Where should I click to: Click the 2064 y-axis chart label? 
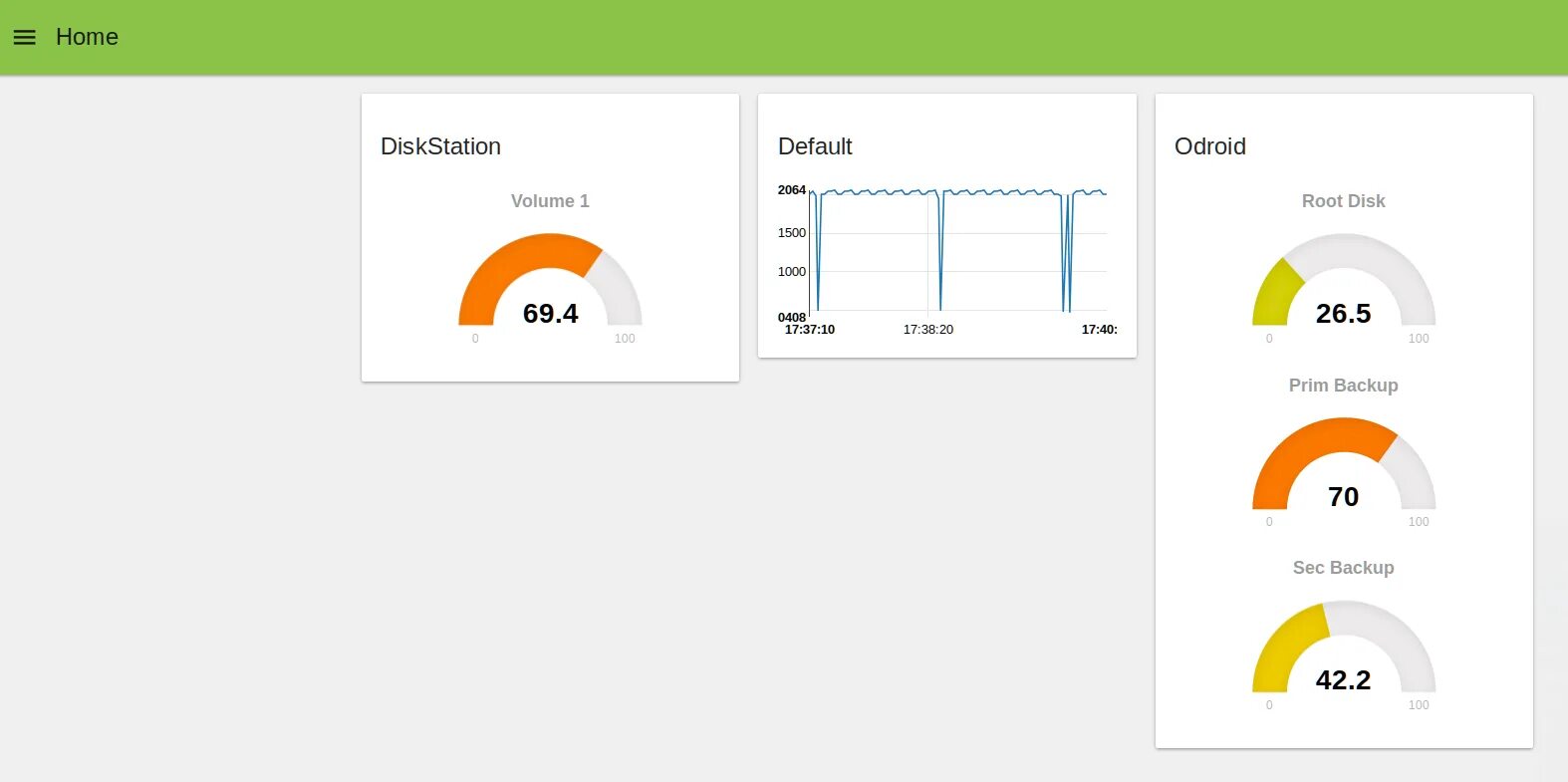pyautogui.click(x=792, y=190)
